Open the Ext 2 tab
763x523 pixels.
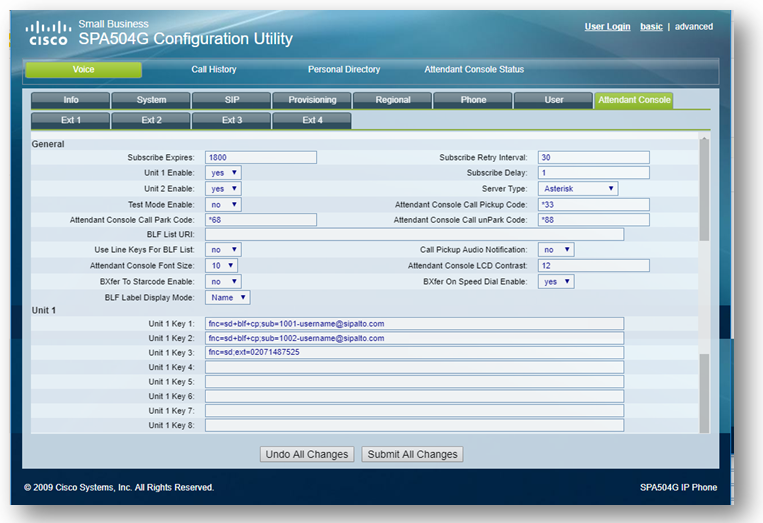click(x=151, y=120)
